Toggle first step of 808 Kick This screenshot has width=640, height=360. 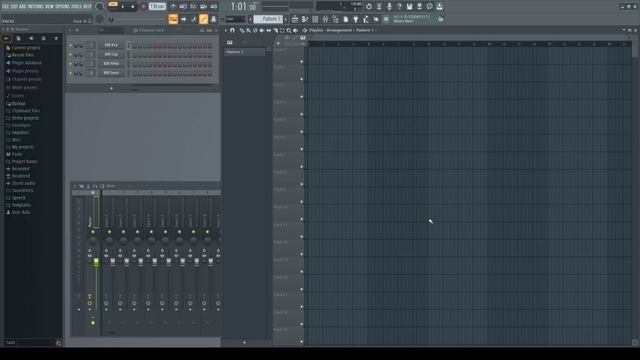pos(134,46)
